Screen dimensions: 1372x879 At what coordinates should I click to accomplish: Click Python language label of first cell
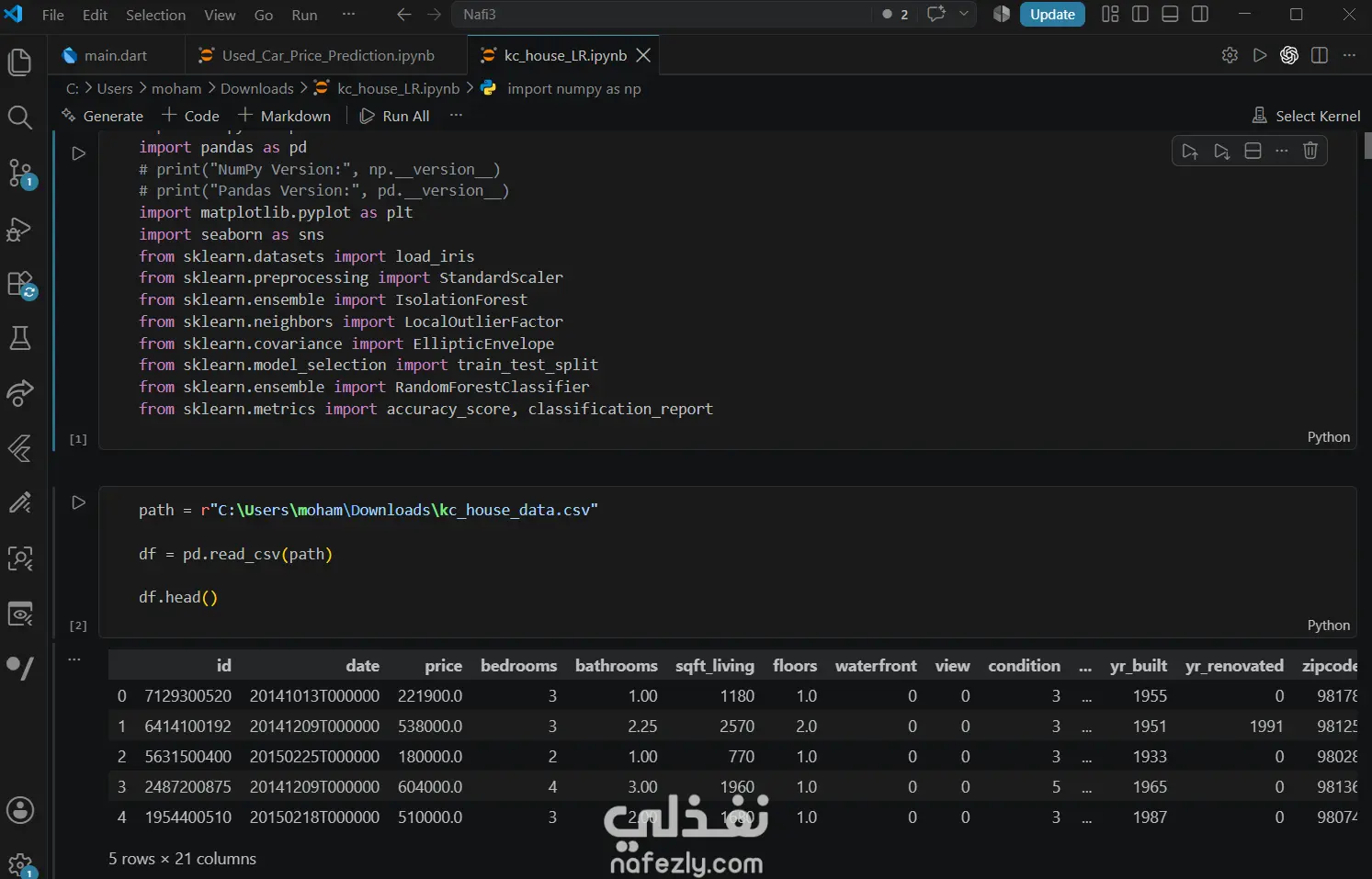click(1329, 437)
